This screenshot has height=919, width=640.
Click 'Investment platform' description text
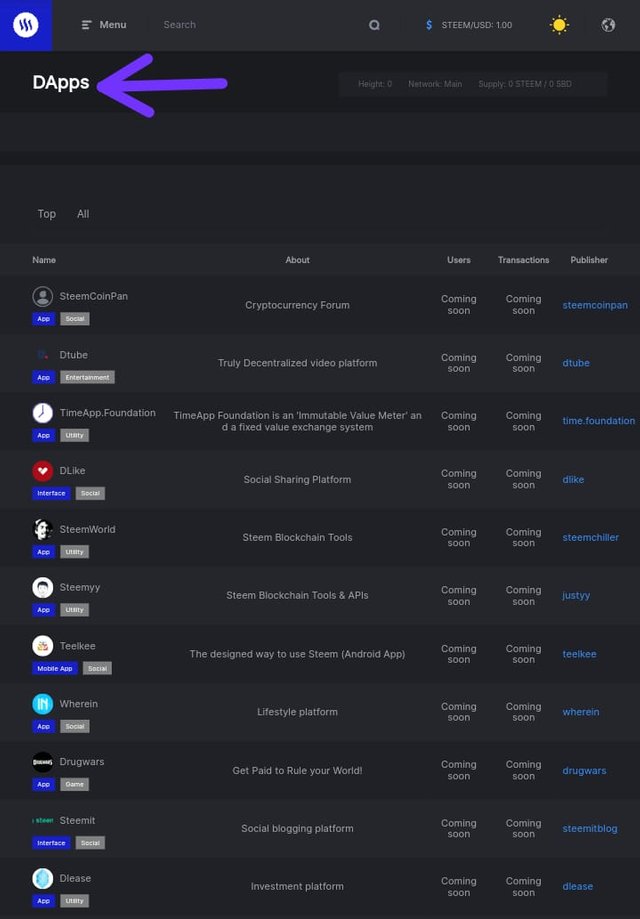click(x=298, y=887)
